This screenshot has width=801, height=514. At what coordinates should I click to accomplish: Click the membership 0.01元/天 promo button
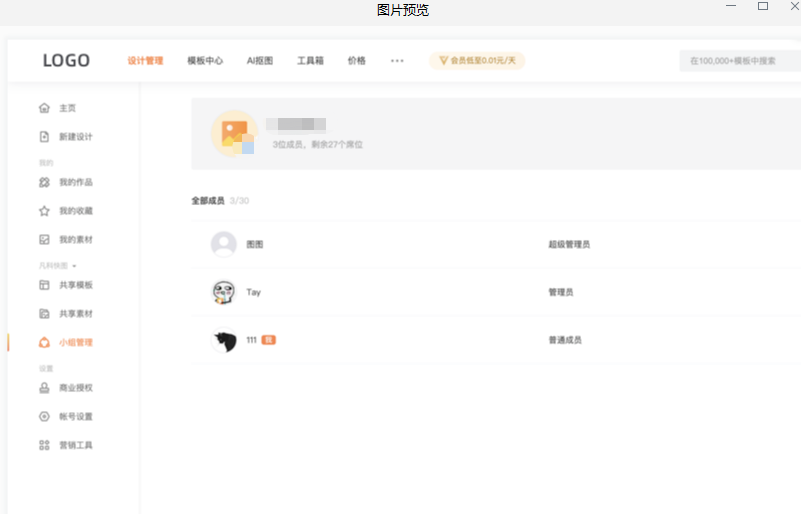477,61
